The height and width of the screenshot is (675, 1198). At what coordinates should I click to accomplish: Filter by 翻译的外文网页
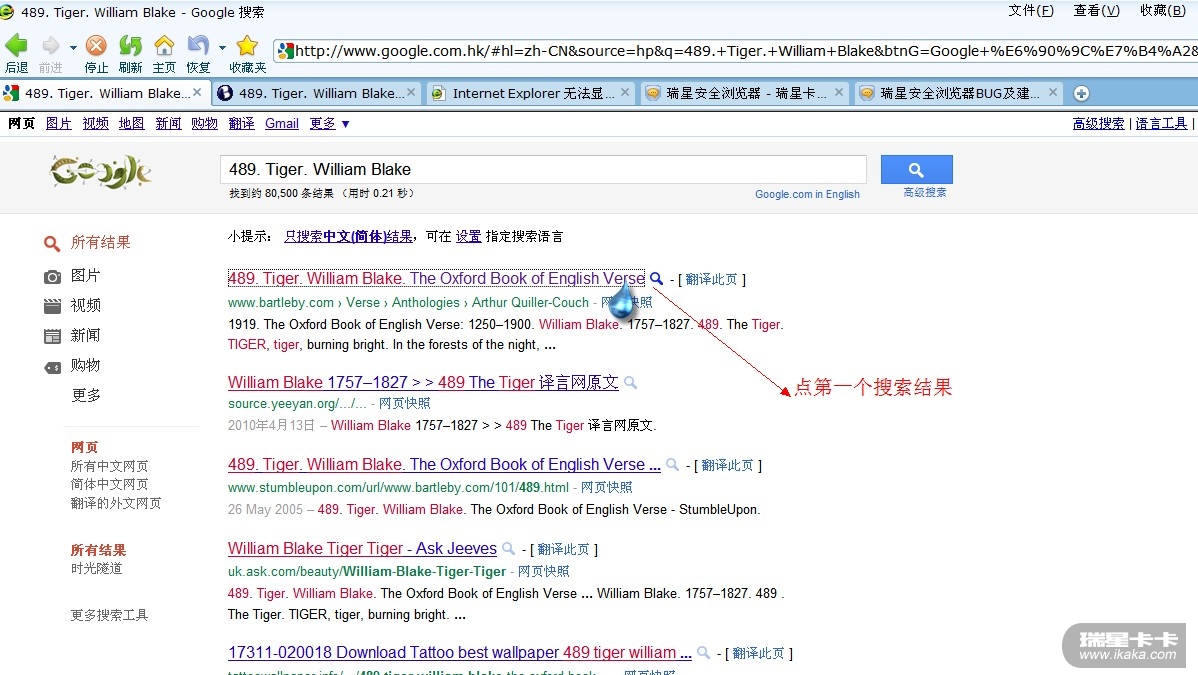coord(115,503)
